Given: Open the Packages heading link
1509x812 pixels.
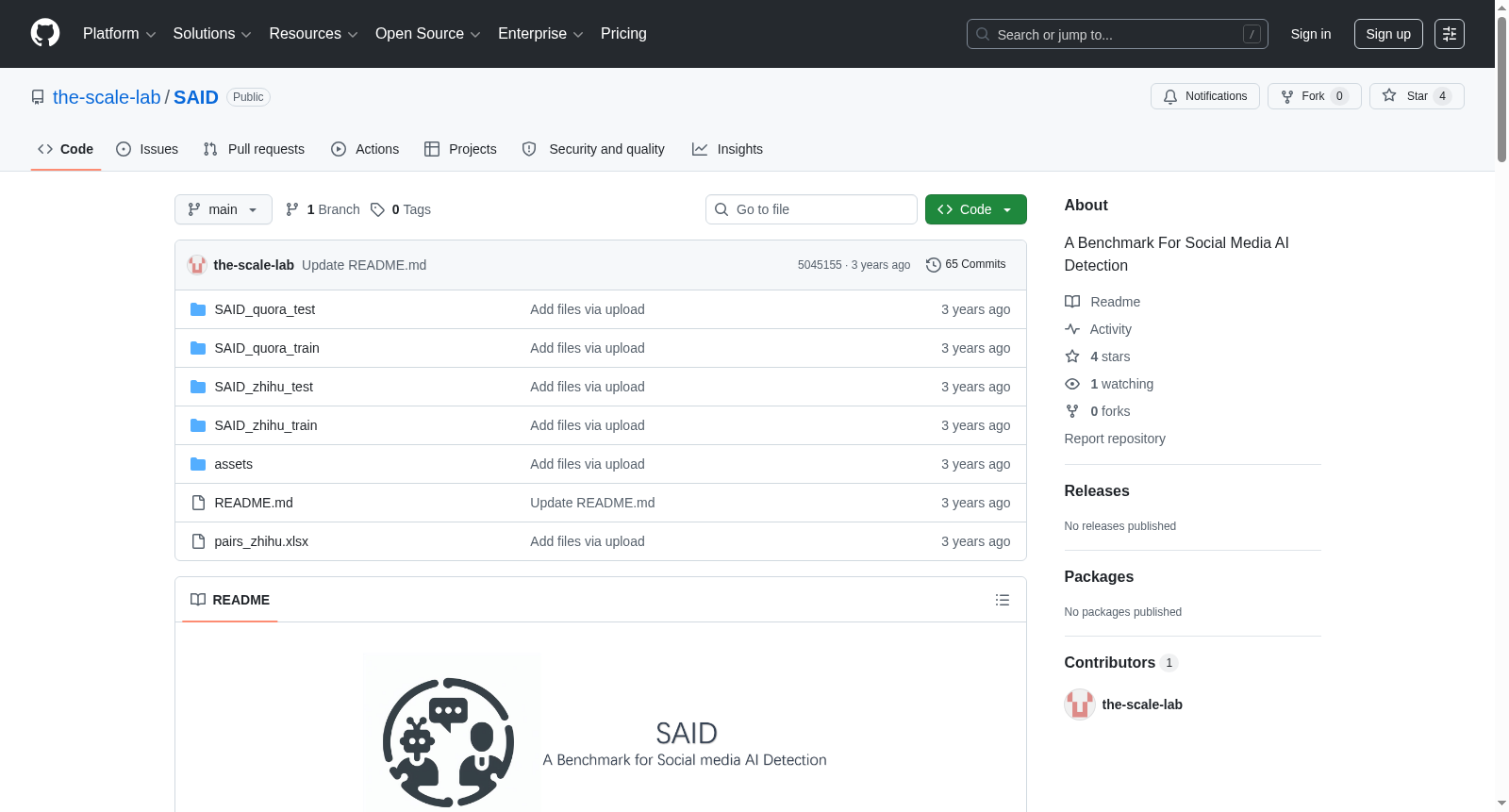Looking at the screenshot, I should click(x=1099, y=577).
